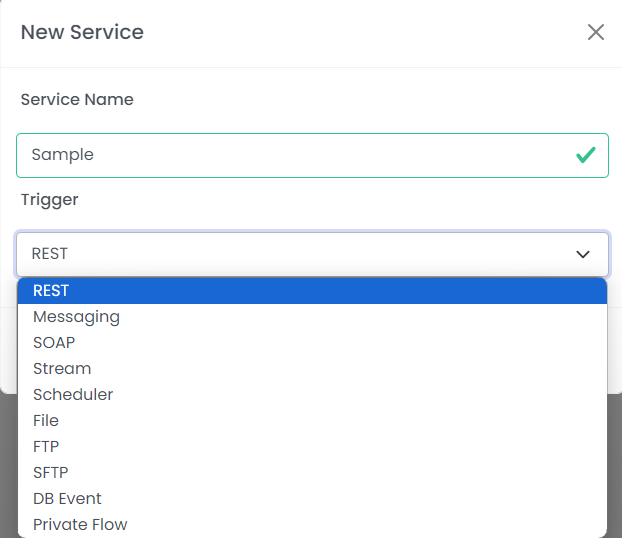Select the highlighted REST option
Screen dimensions: 622x538
pyautogui.click(x=312, y=291)
